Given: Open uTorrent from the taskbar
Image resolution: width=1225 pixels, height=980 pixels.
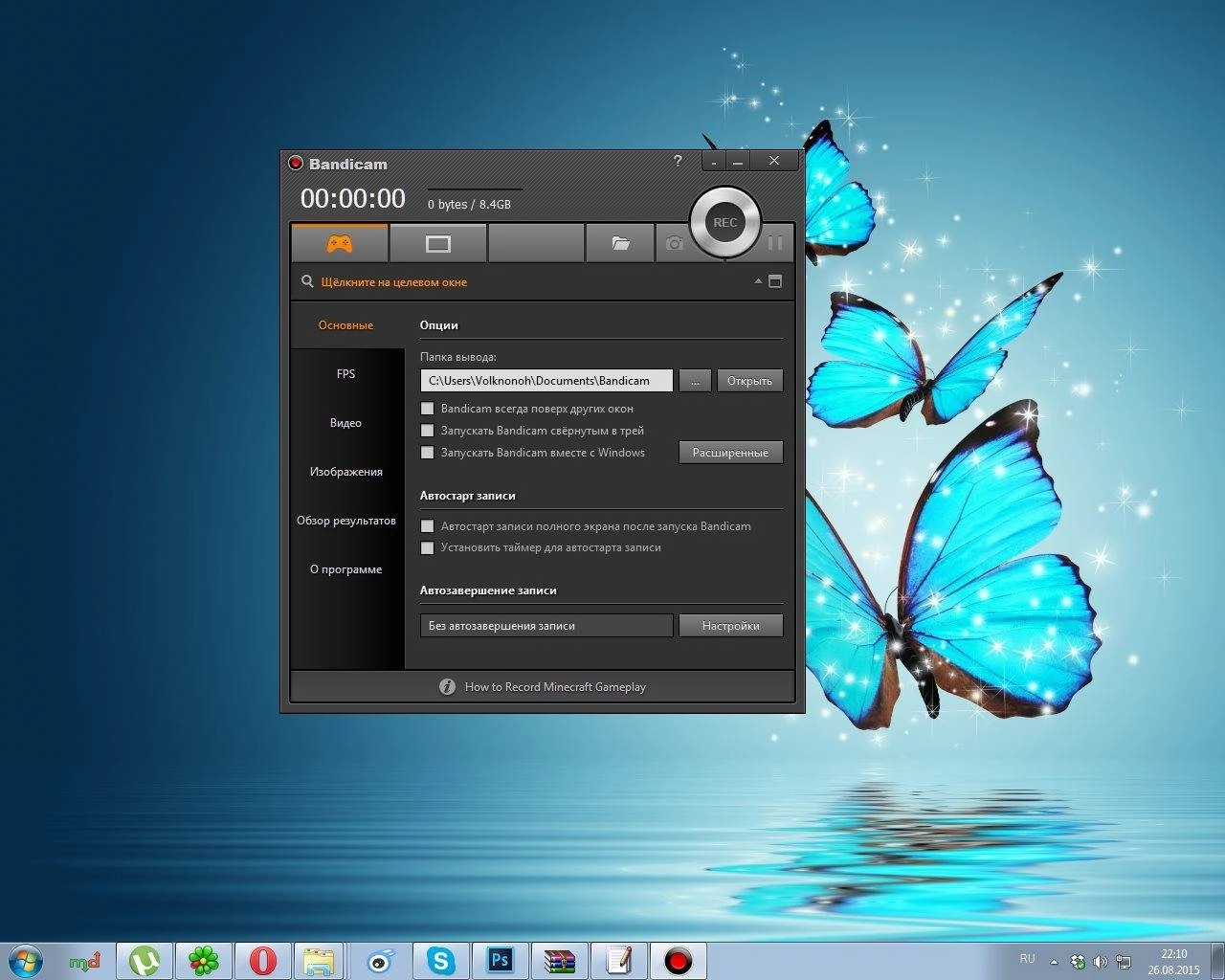Looking at the screenshot, I should pos(145,961).
